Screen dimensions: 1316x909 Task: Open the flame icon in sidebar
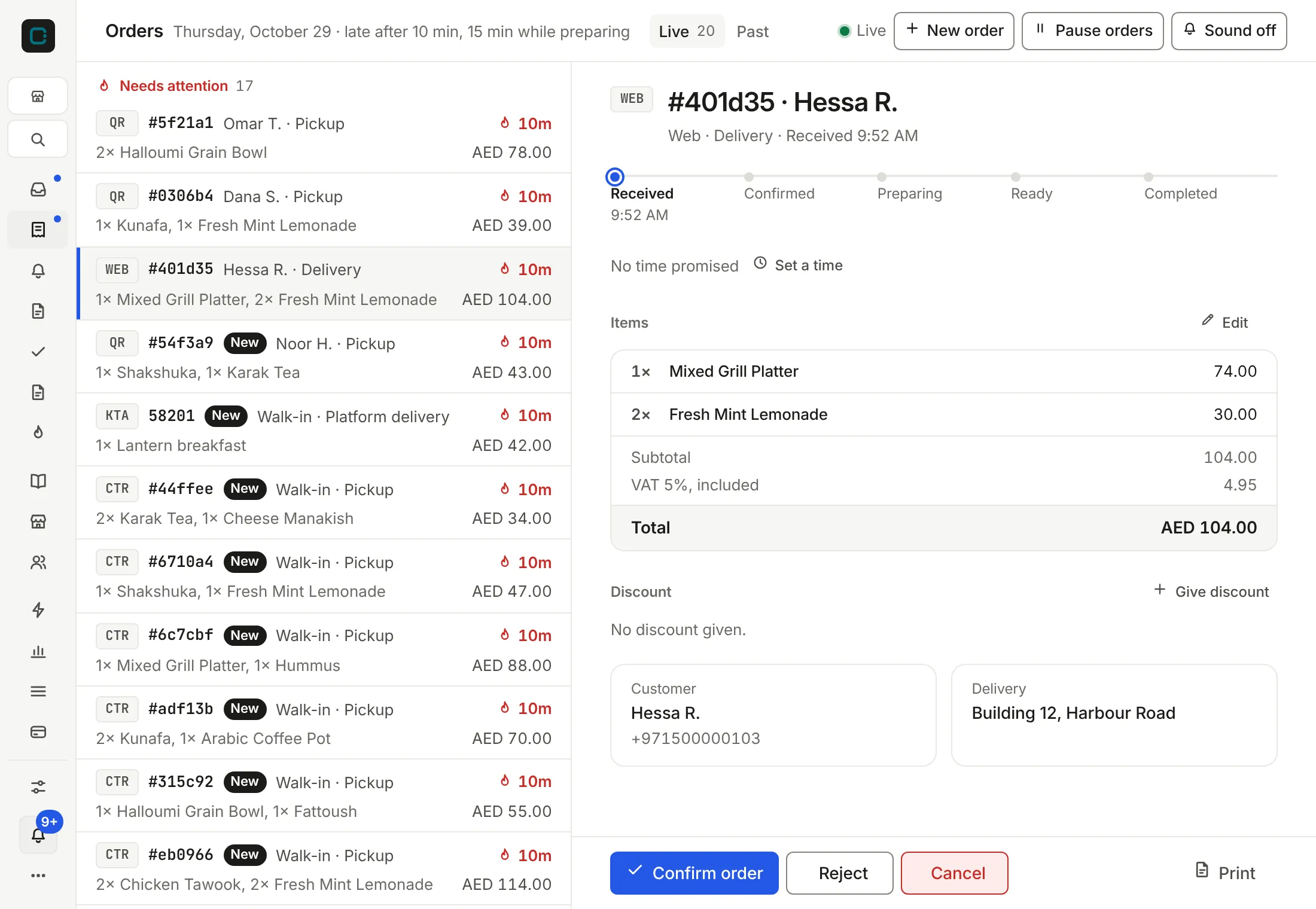pos(38,432)
